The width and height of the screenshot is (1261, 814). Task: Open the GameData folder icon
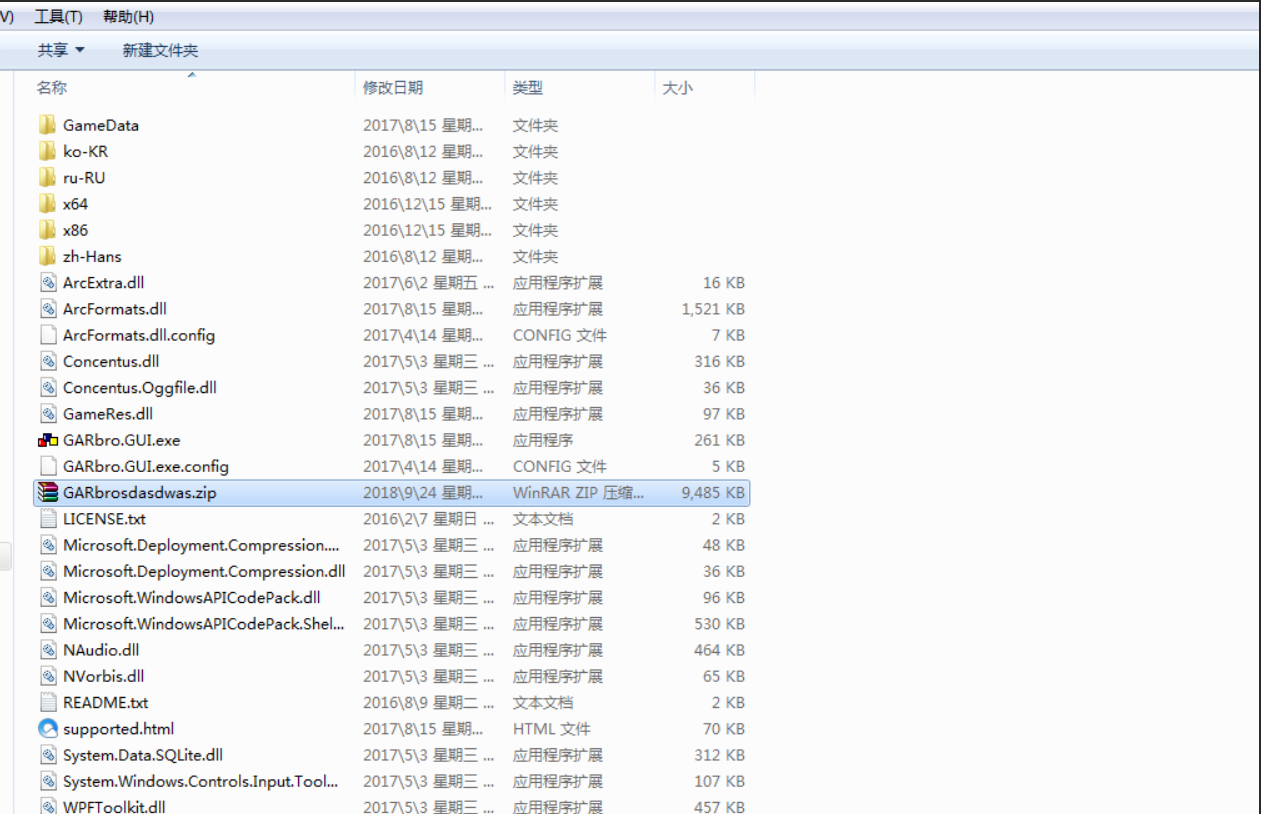48,125
